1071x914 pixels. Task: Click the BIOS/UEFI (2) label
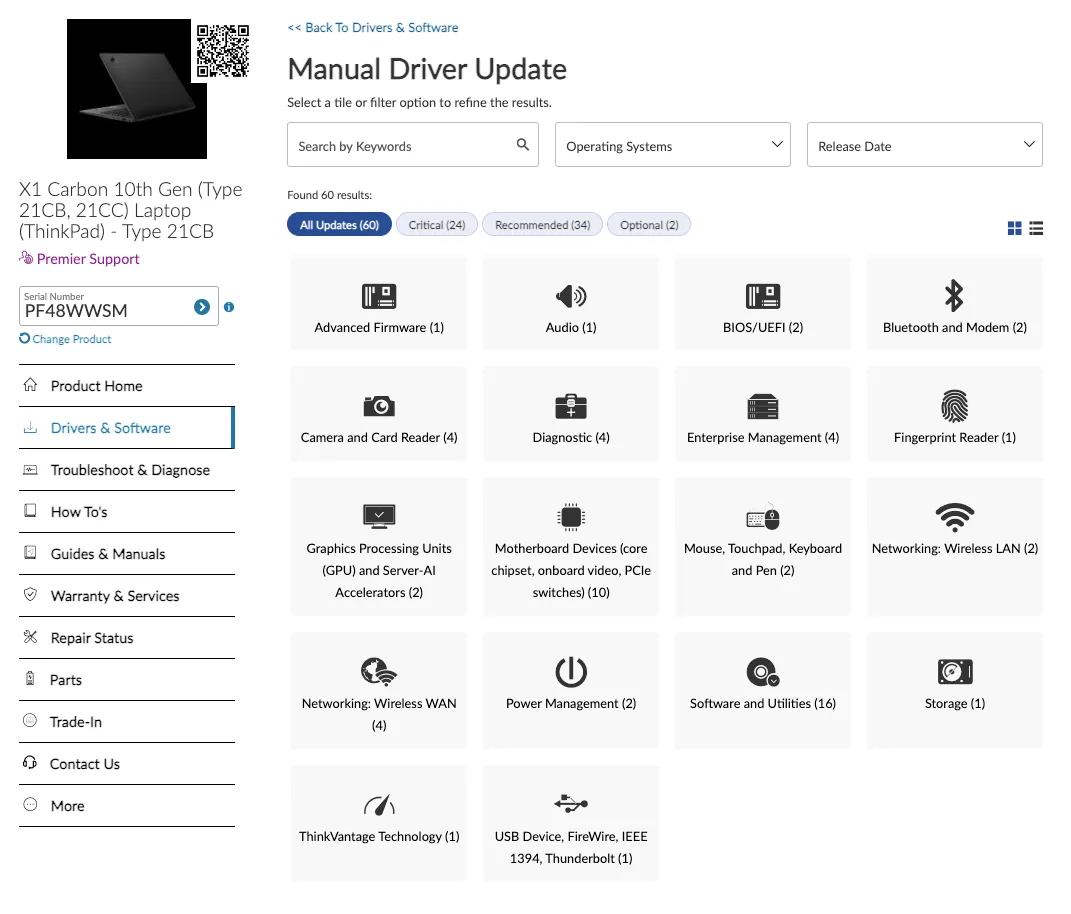(763, 328)
